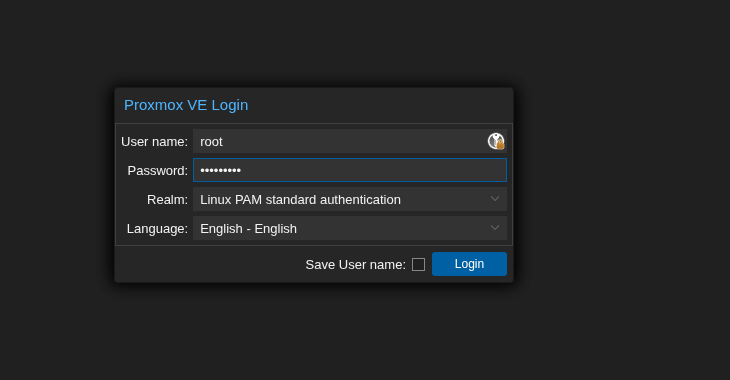
Task: Click the "Language:" label text
Action: 157,229
